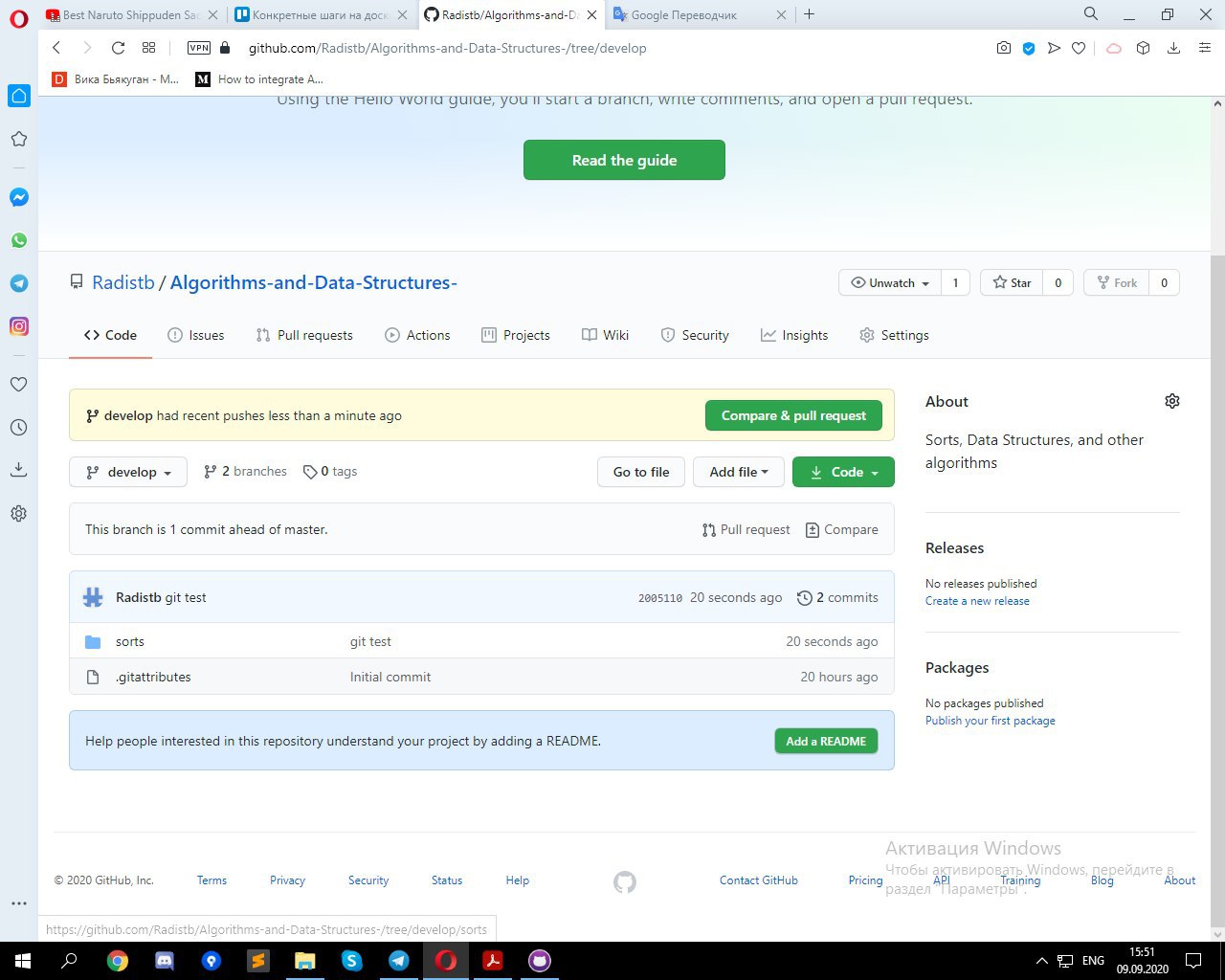Click the Radistb owner link
Screen dimensions: 1225x980
point(123,282)
